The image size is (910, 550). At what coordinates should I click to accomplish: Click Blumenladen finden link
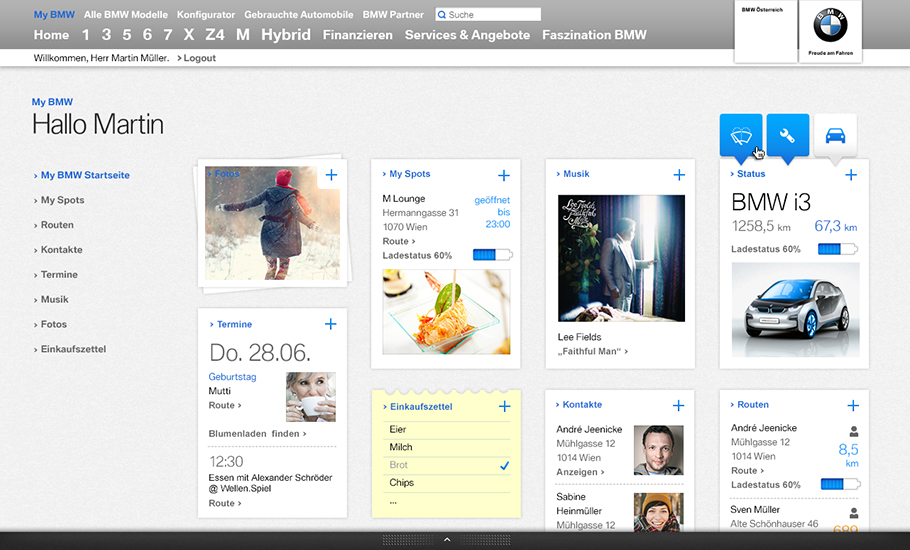coord(257,434)
